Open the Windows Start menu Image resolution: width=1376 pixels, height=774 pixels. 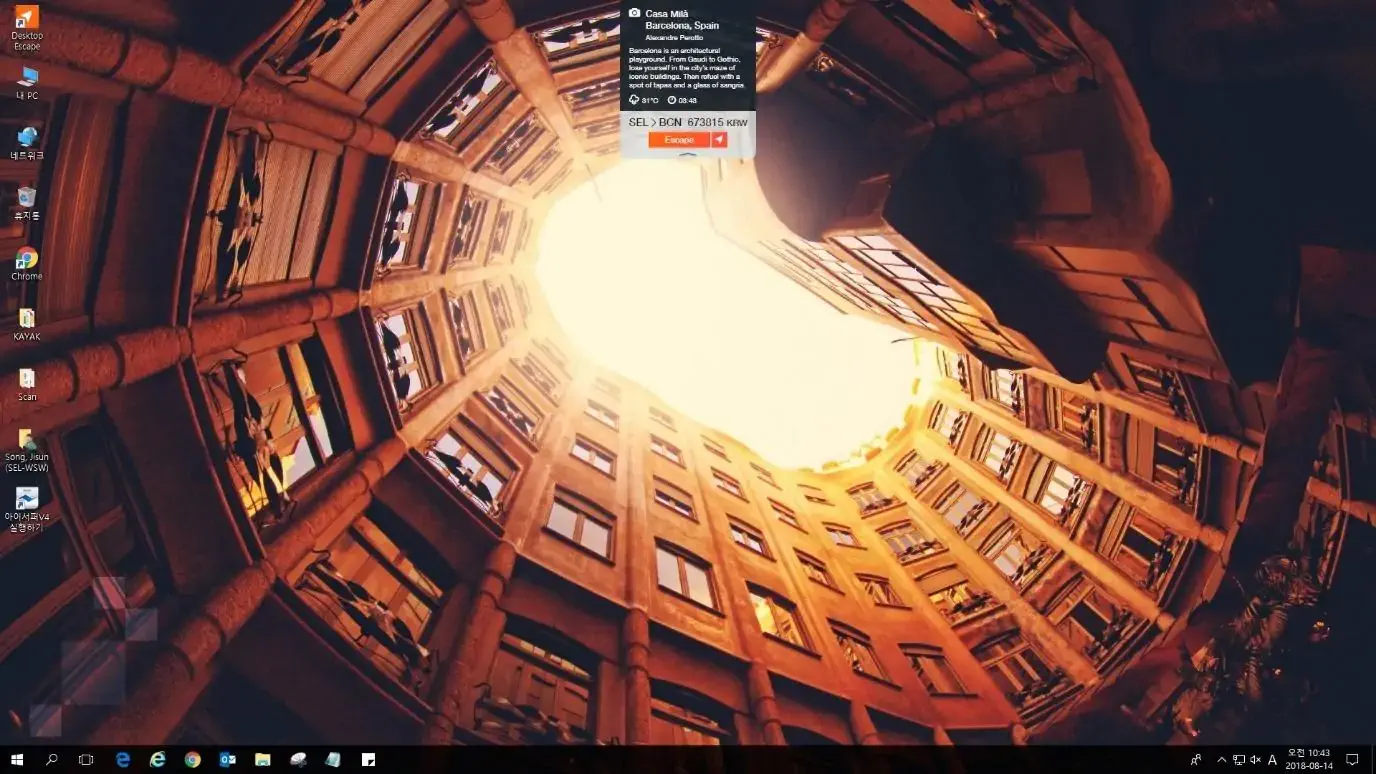(17, 760)
